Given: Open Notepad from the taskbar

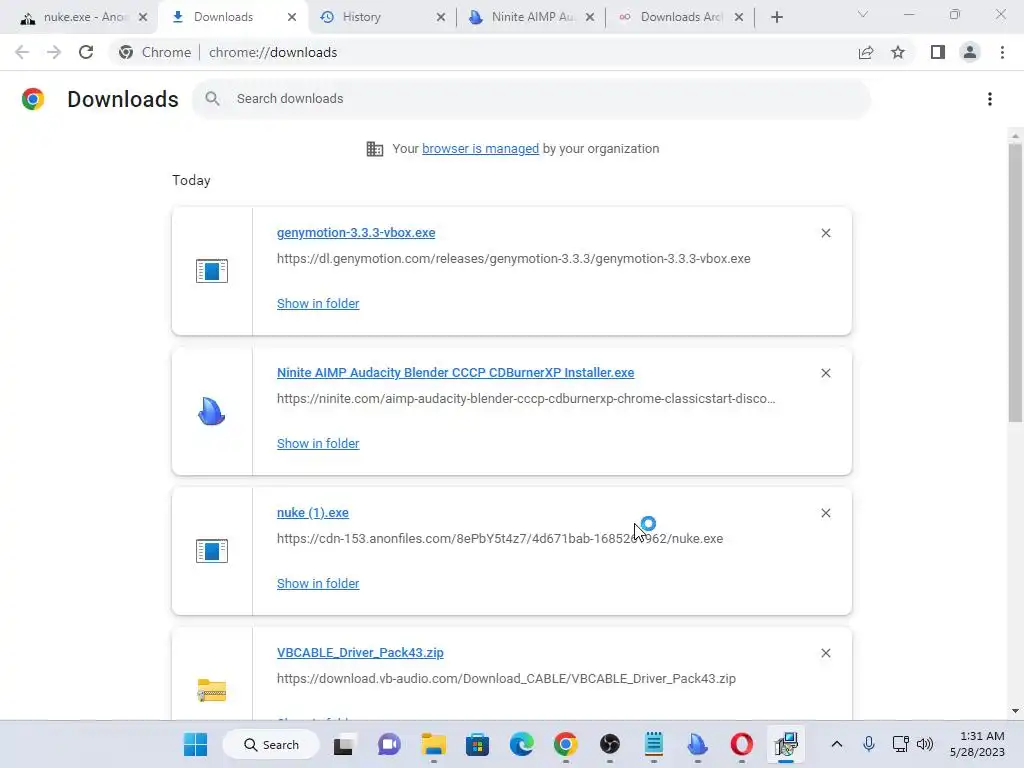Looking at the screenshot, I should (x=654, y=744).
